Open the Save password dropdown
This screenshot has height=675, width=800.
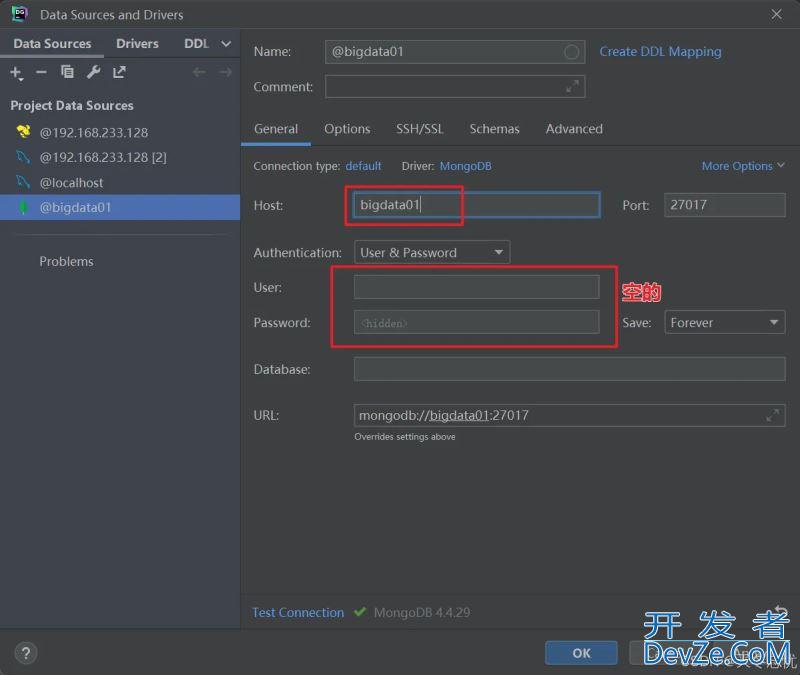[724, 322]
